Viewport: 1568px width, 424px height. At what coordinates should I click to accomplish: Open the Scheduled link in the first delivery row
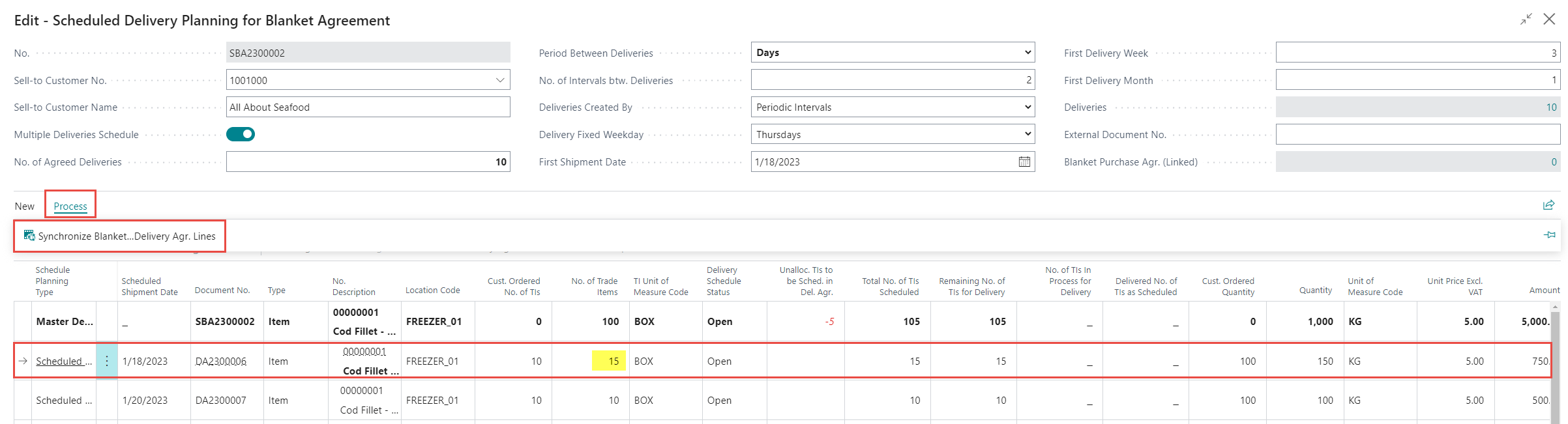tap(63, 361)
